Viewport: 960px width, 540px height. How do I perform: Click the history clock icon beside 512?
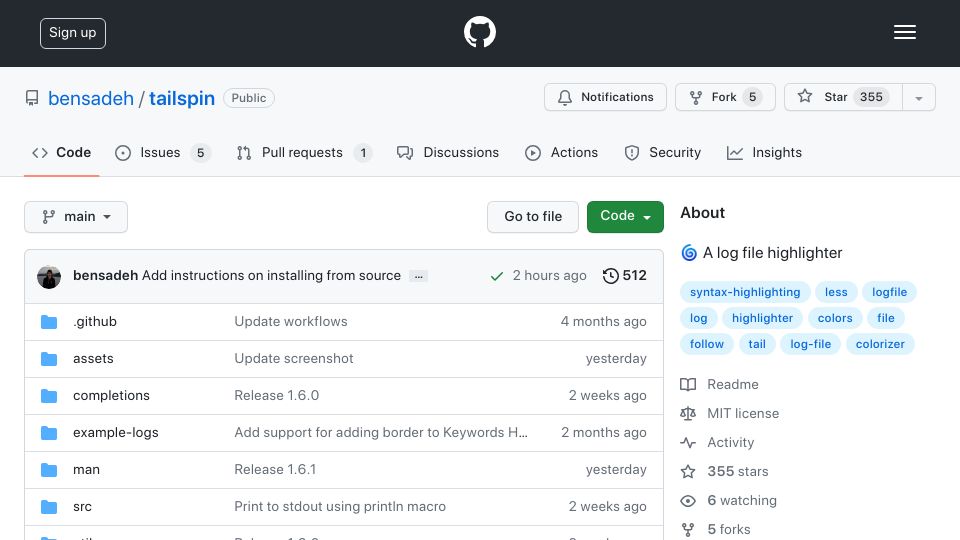610,276
